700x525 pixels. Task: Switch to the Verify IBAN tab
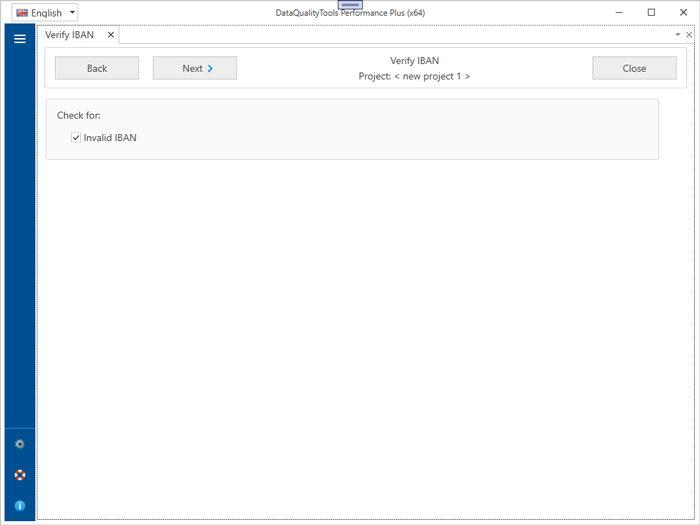point(69,35)
